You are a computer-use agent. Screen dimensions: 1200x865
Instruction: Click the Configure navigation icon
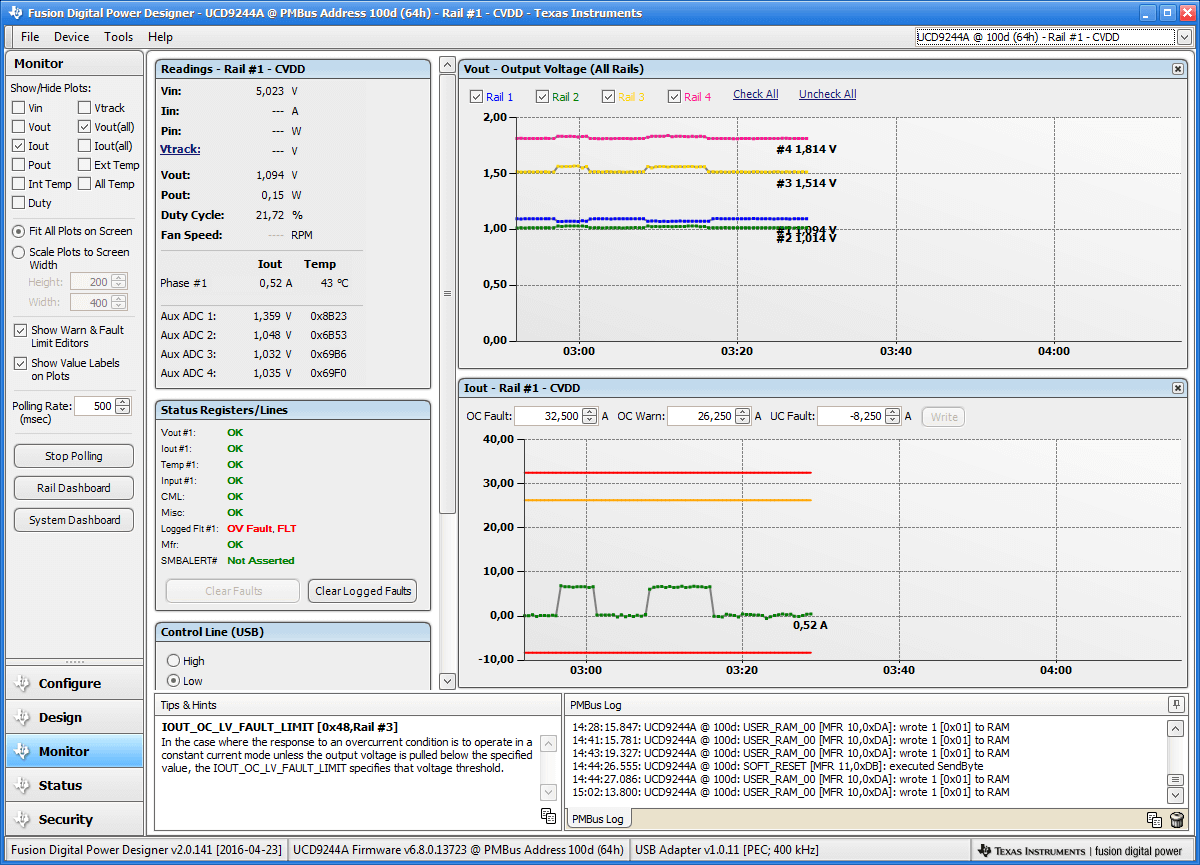point(21,684)
